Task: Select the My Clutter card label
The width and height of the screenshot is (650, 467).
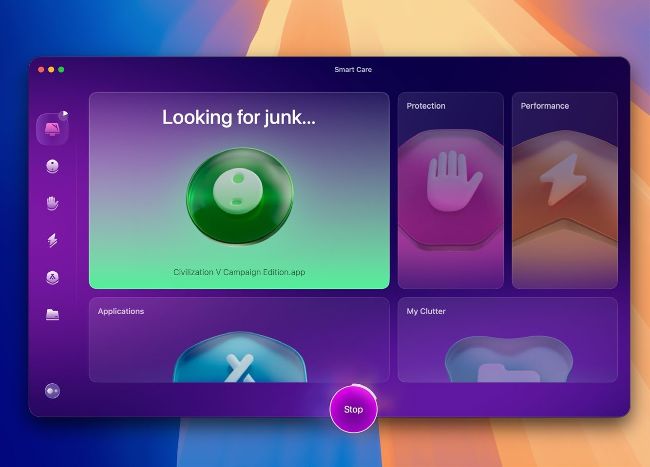Action: tap(426, 311)
